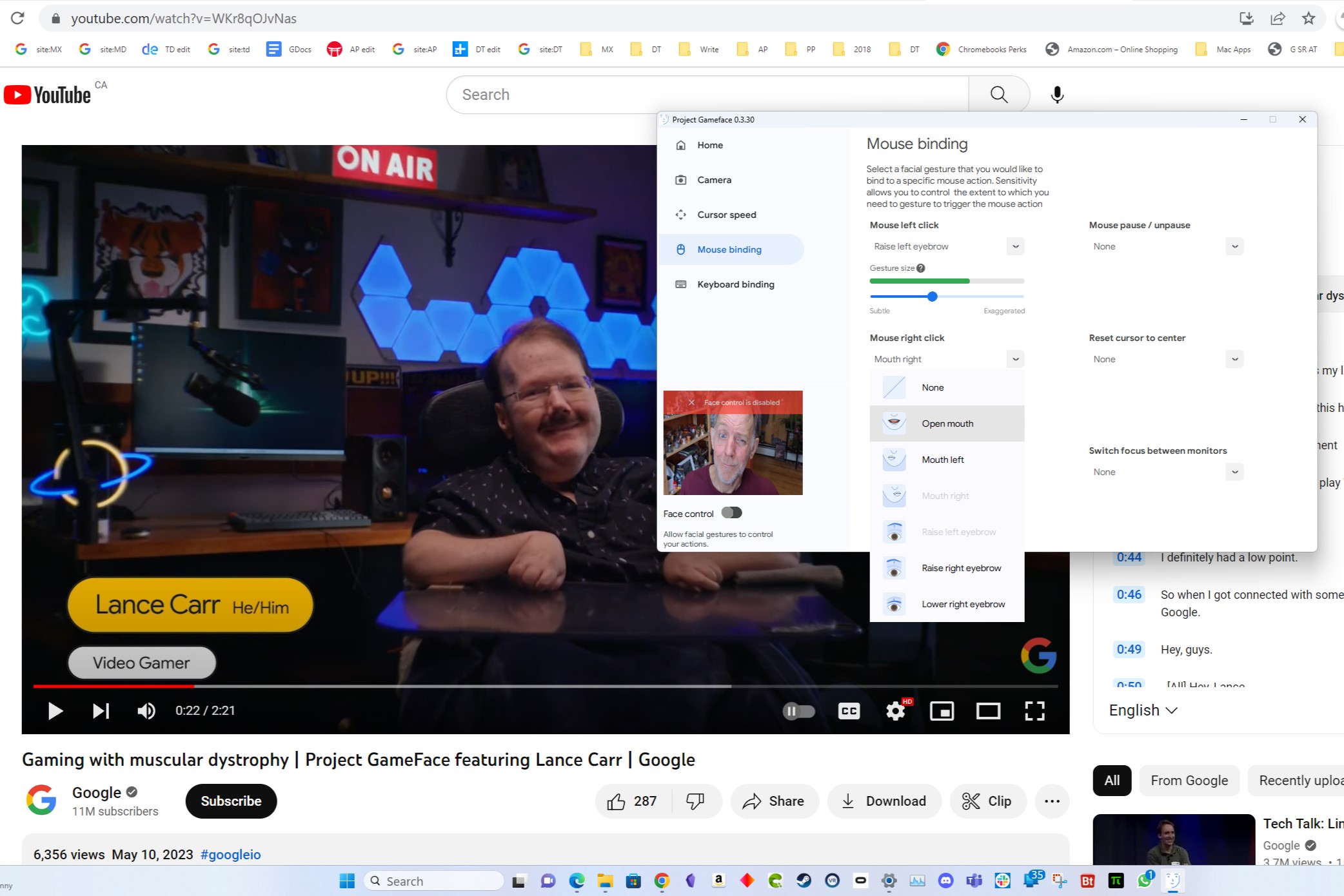Reload the page in the browser
1344x896 pixels.
[17, 18]
